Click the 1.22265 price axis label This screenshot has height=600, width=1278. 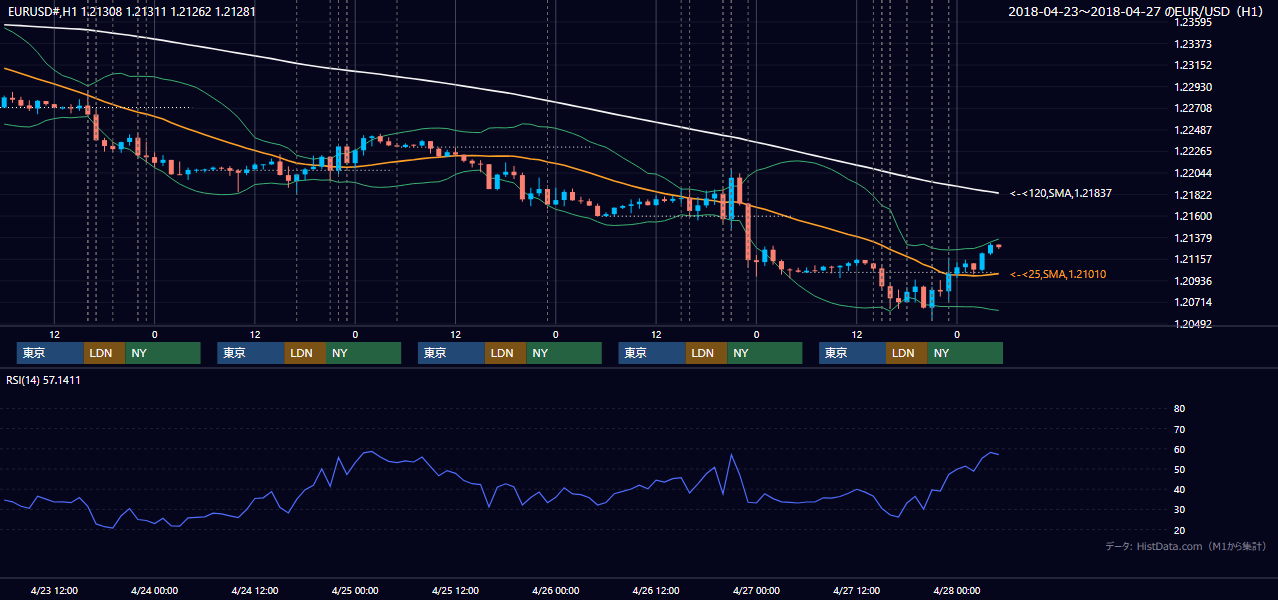pos(1192,151)
